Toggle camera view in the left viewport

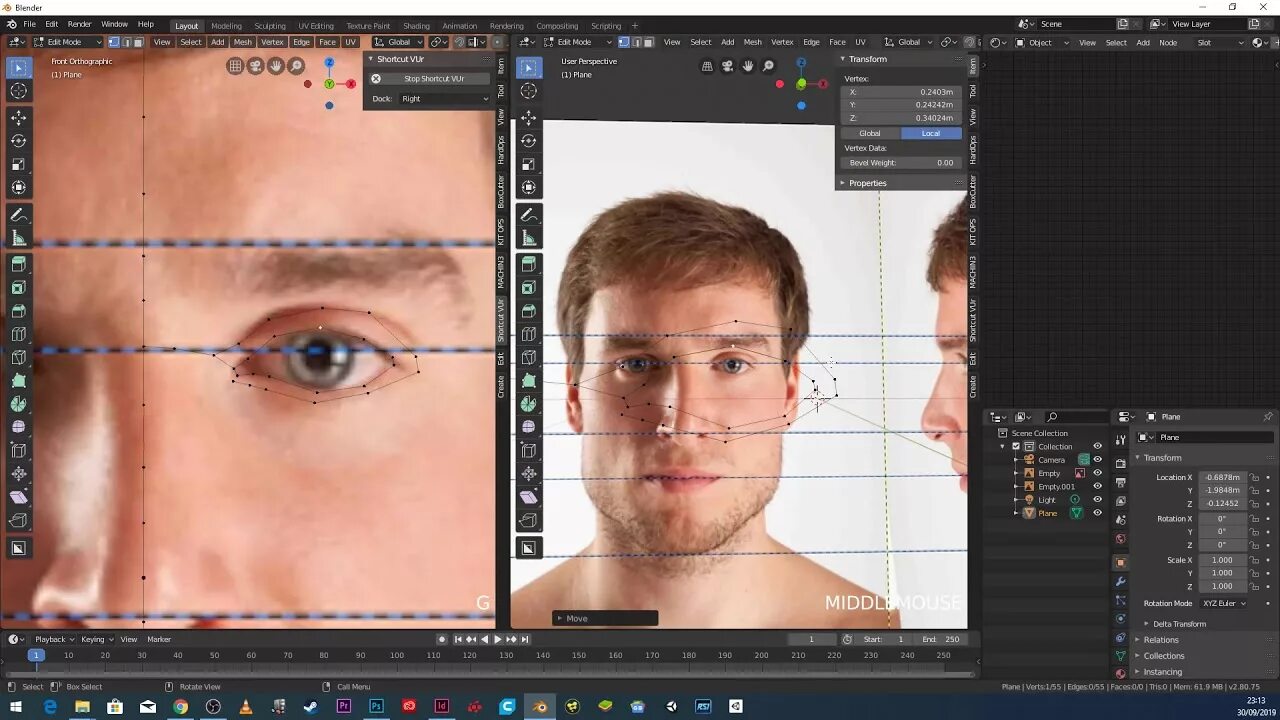click(256, 66)
